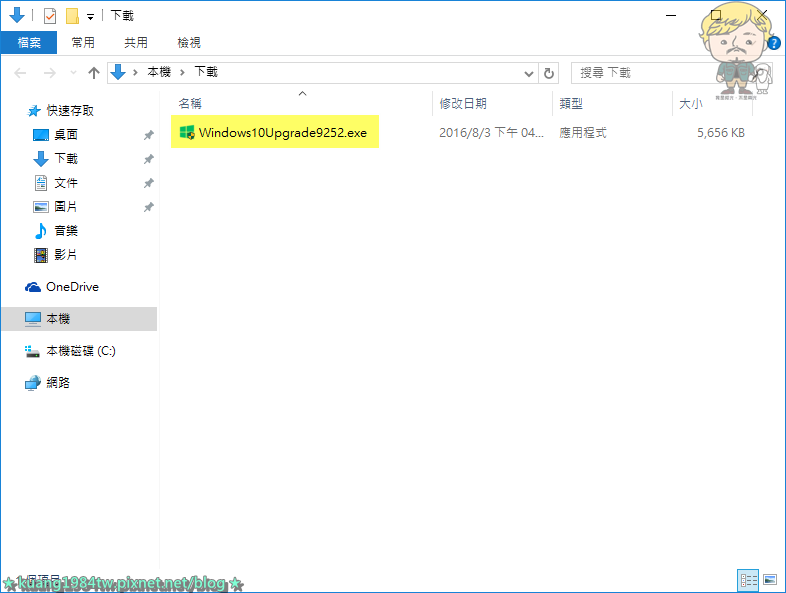Screen dimensions: 786x593
Task: Switch to the 常用 ribbon tab
Action: coord(83,43)
